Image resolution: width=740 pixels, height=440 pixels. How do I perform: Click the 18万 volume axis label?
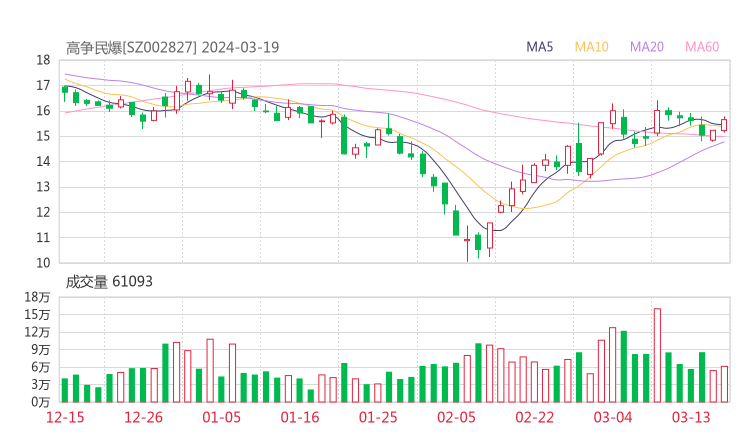[x=37, y=297]
